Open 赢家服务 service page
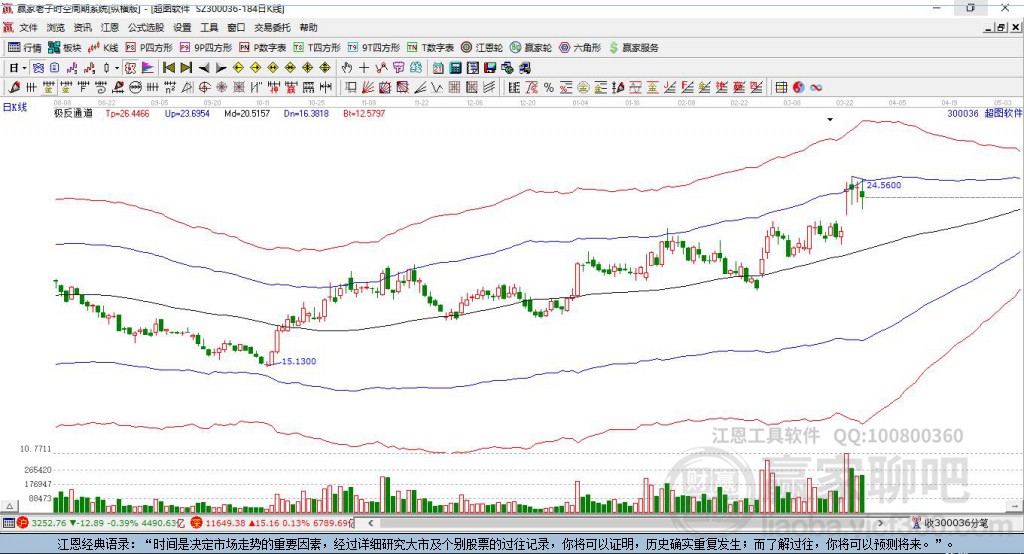The height and width of the screenshot is (554, 1024). click(633, 48)
